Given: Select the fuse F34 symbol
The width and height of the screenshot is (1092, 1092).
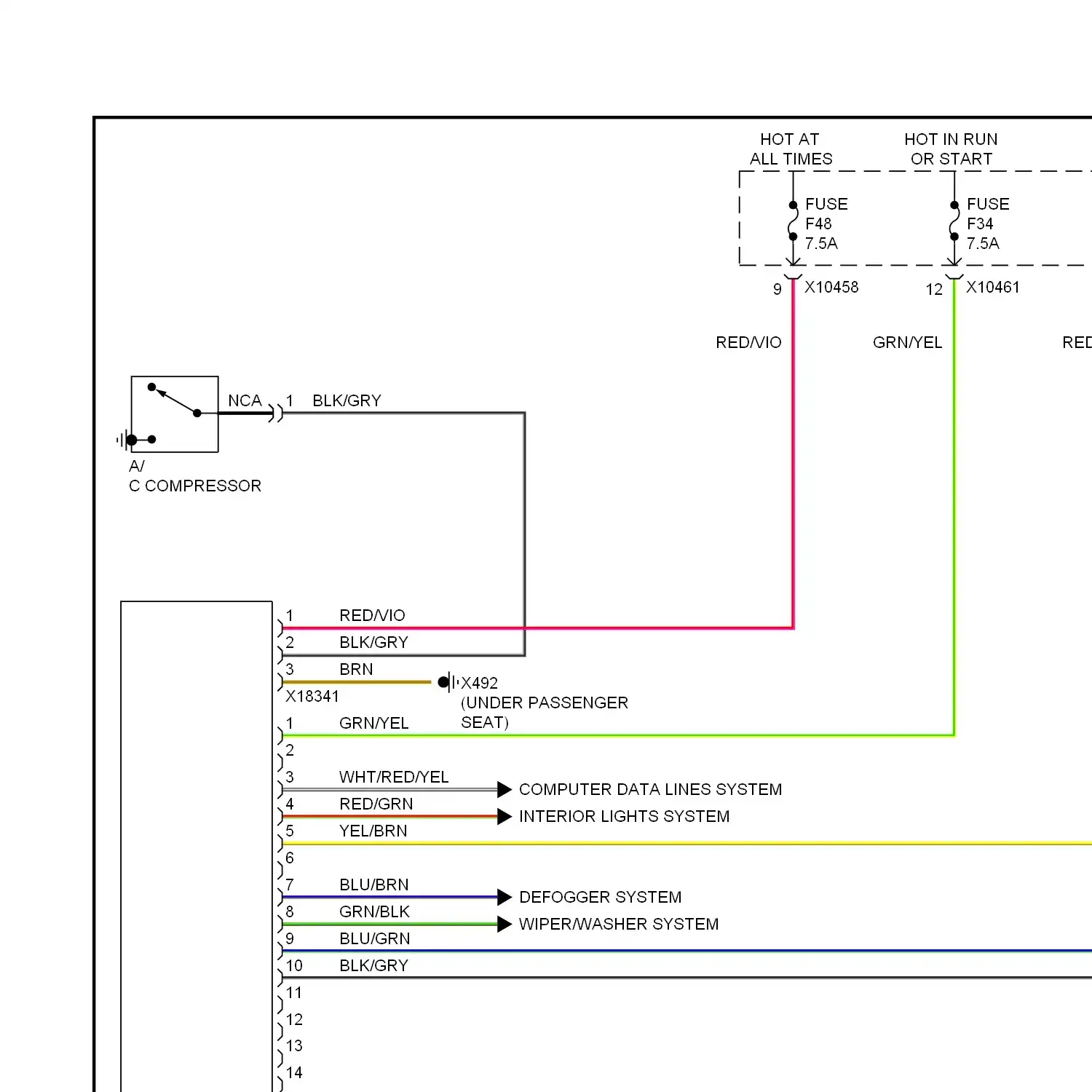Looking at the screenshot, I should 954,221.
